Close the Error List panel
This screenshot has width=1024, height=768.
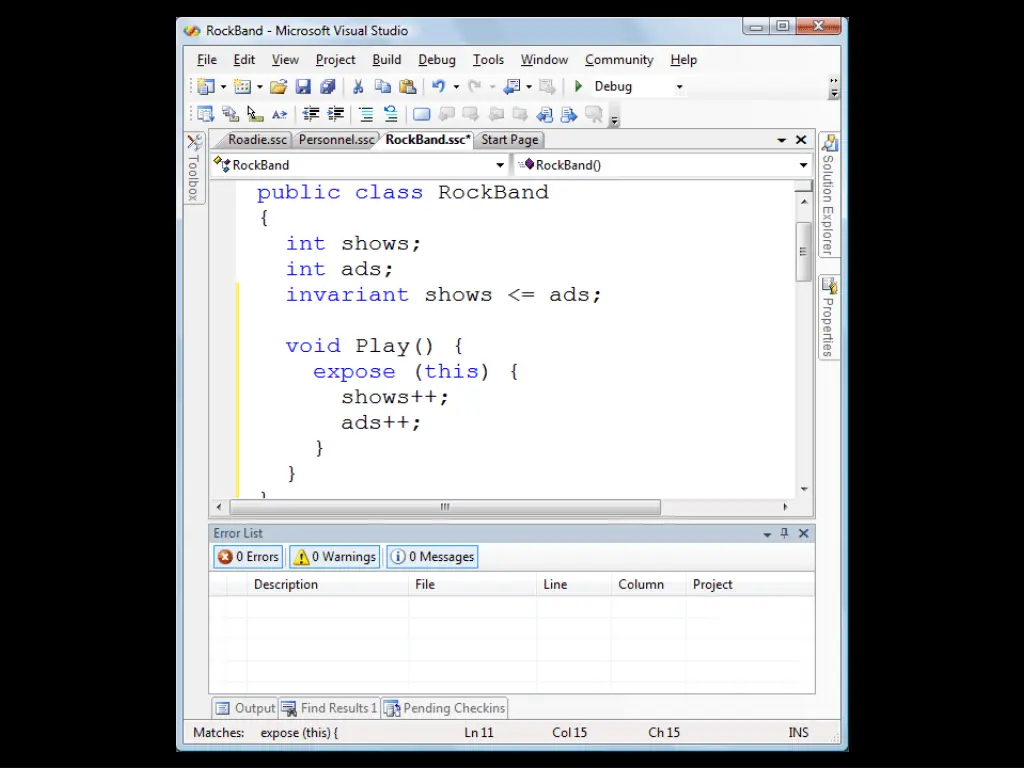tap(804, 534)
